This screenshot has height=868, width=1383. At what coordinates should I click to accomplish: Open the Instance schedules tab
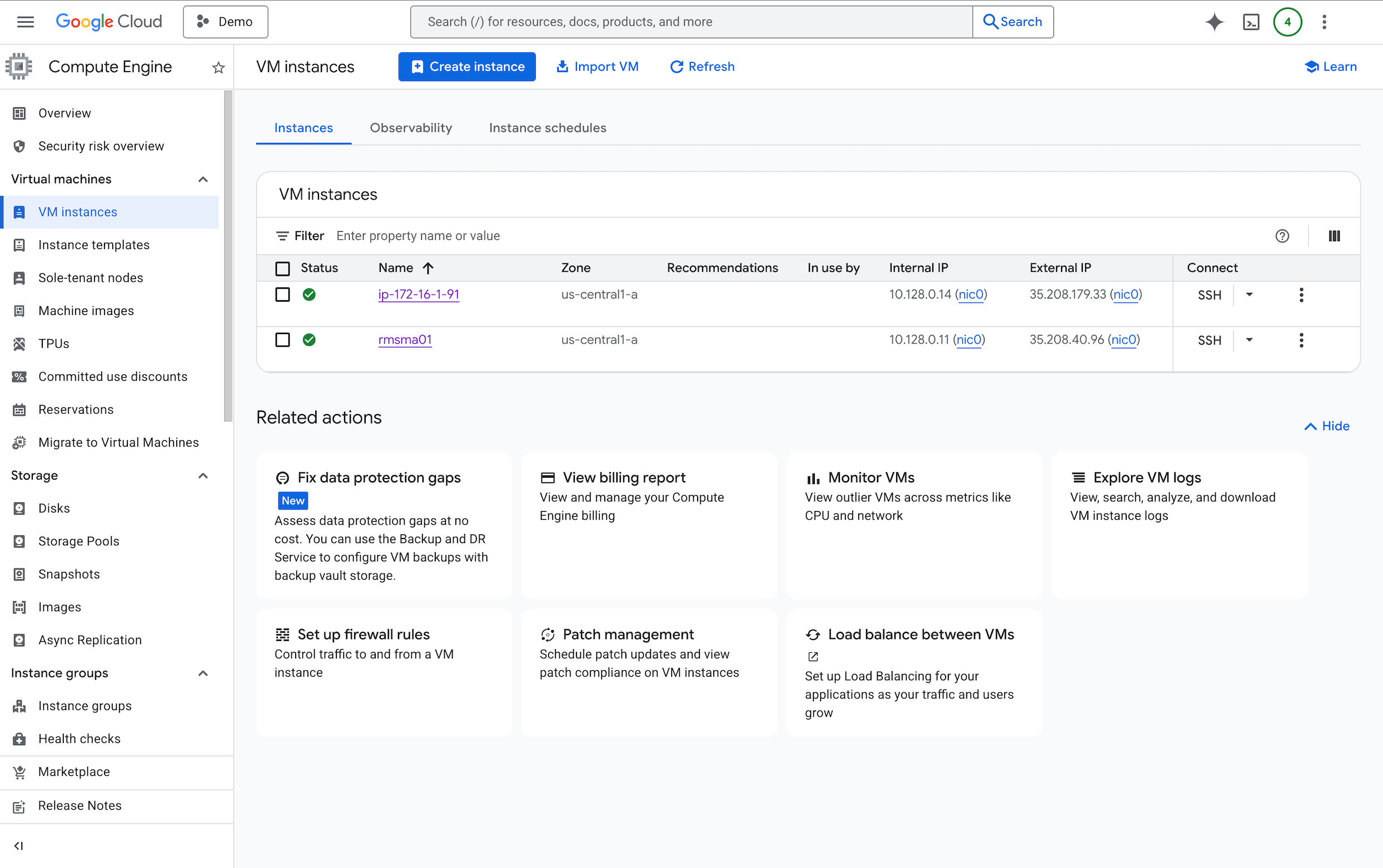tap(547, 127)
